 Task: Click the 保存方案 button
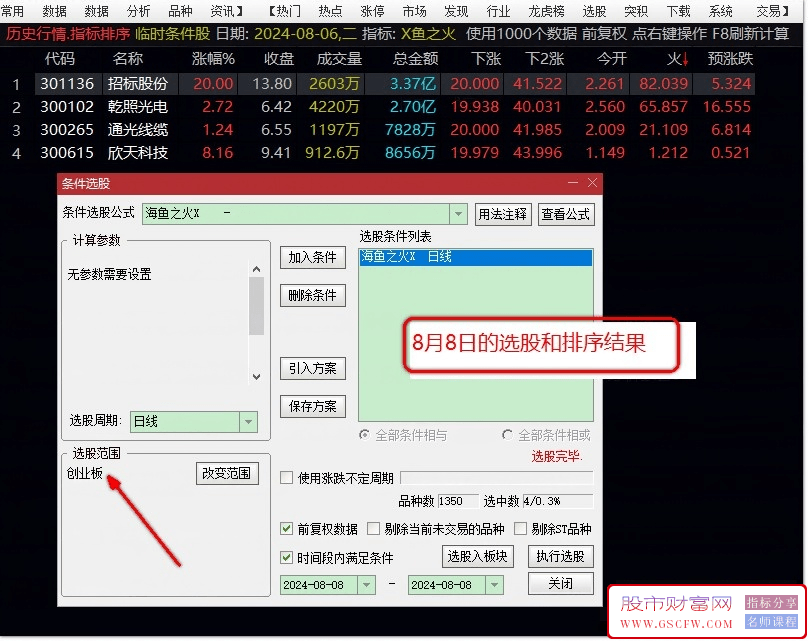[313, 406]
